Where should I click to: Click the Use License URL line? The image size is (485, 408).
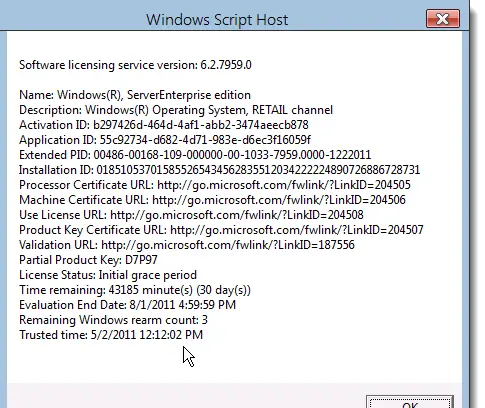(191, 215)
